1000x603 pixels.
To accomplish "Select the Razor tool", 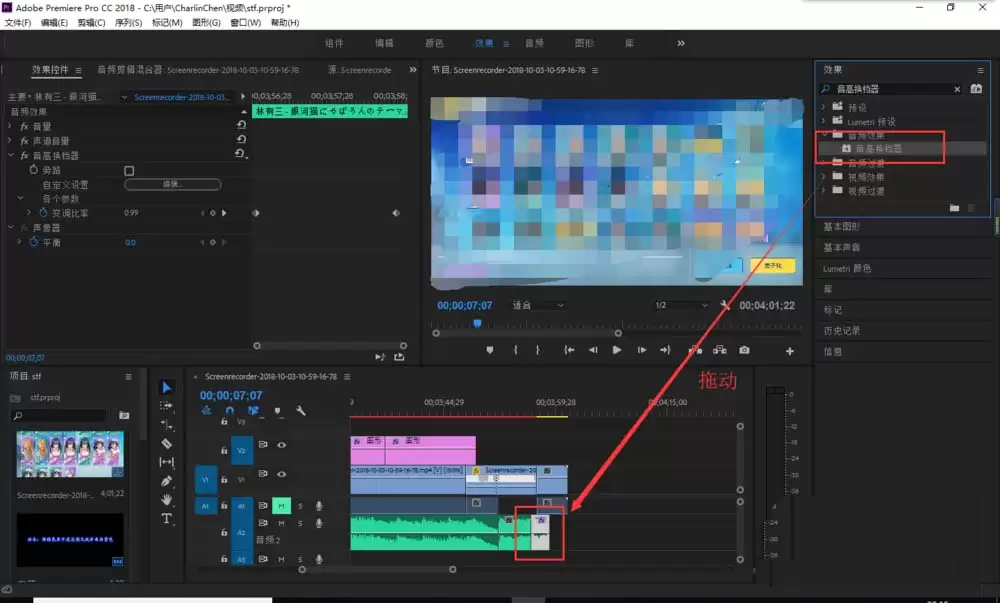I will (x=166, y=442).
